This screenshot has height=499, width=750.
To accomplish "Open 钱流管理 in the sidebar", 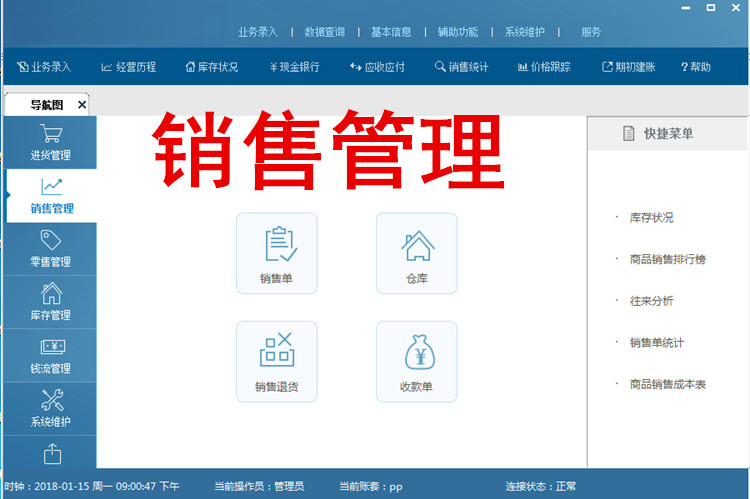I will click(51, 355).
